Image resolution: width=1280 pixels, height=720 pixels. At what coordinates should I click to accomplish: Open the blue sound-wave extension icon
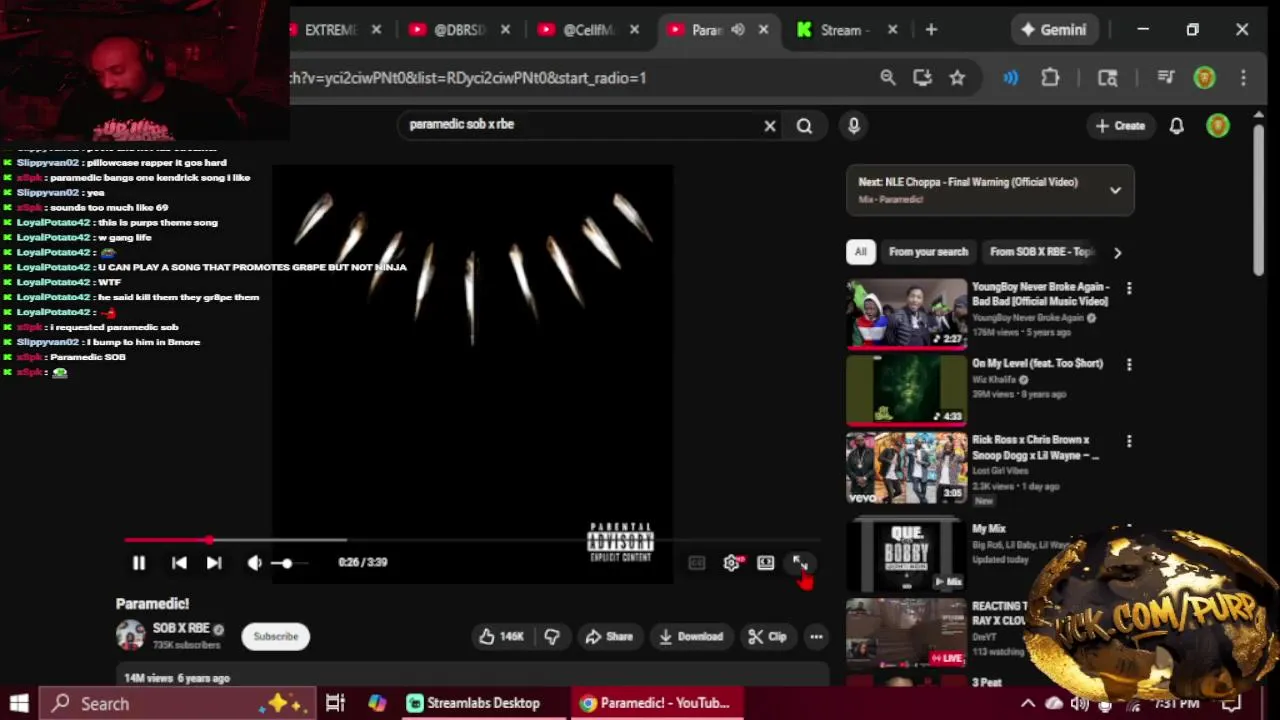point(1011,77)
